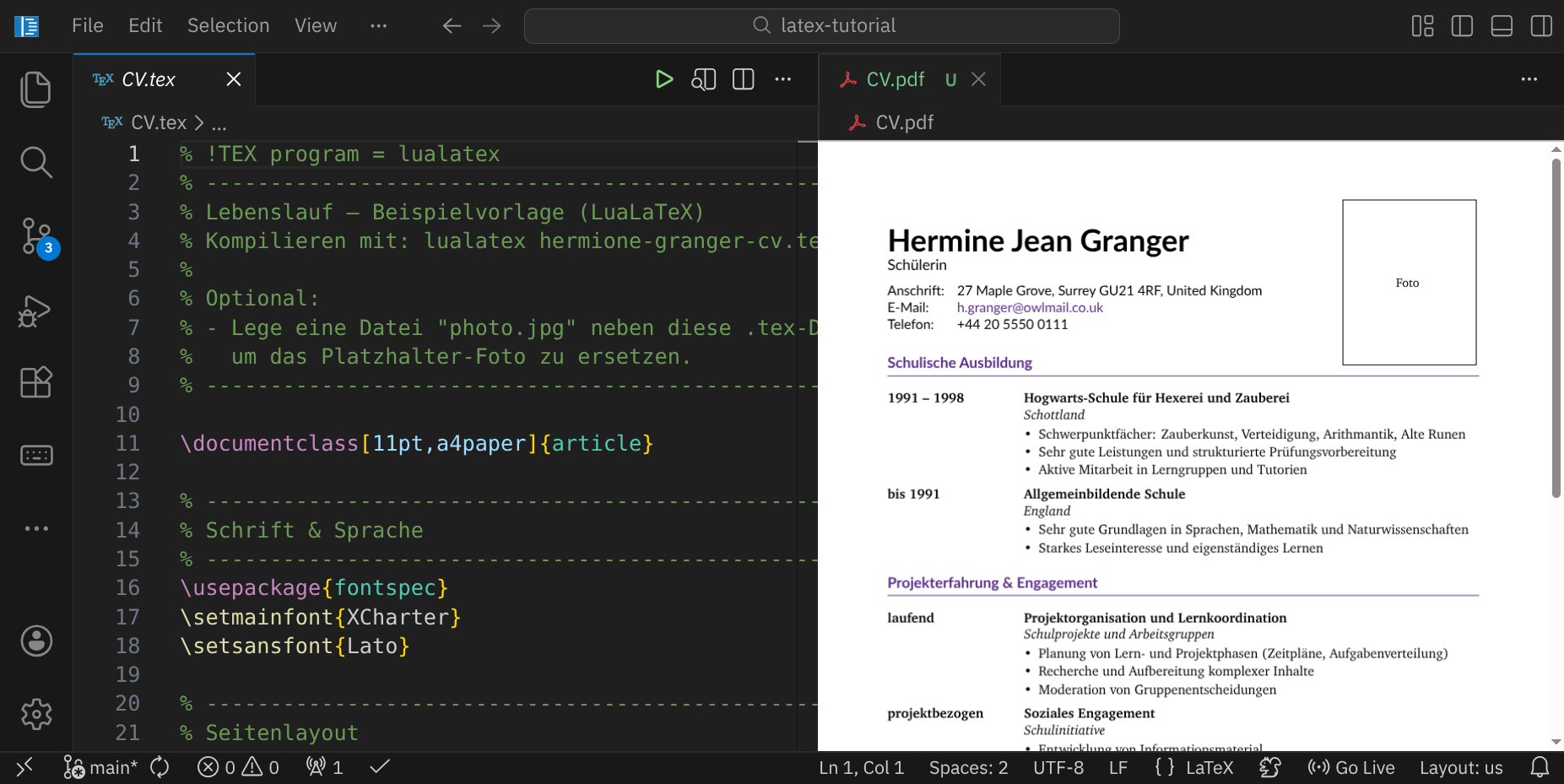The height and width of the screenshot is (784, 1564).
Task: Open Source Control with 3 pending changes
Action: [35, 236]
